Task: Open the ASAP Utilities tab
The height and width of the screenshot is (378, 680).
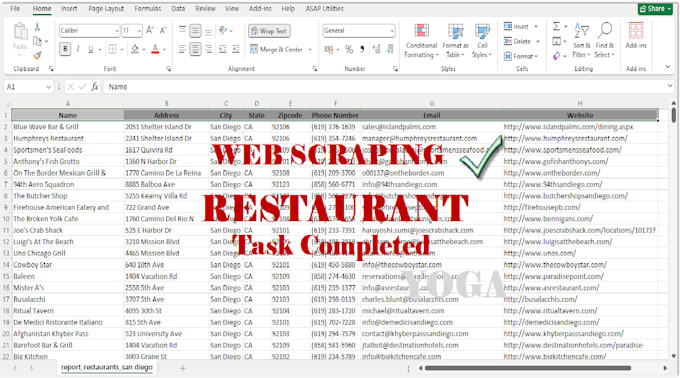Action: [324, 8]
